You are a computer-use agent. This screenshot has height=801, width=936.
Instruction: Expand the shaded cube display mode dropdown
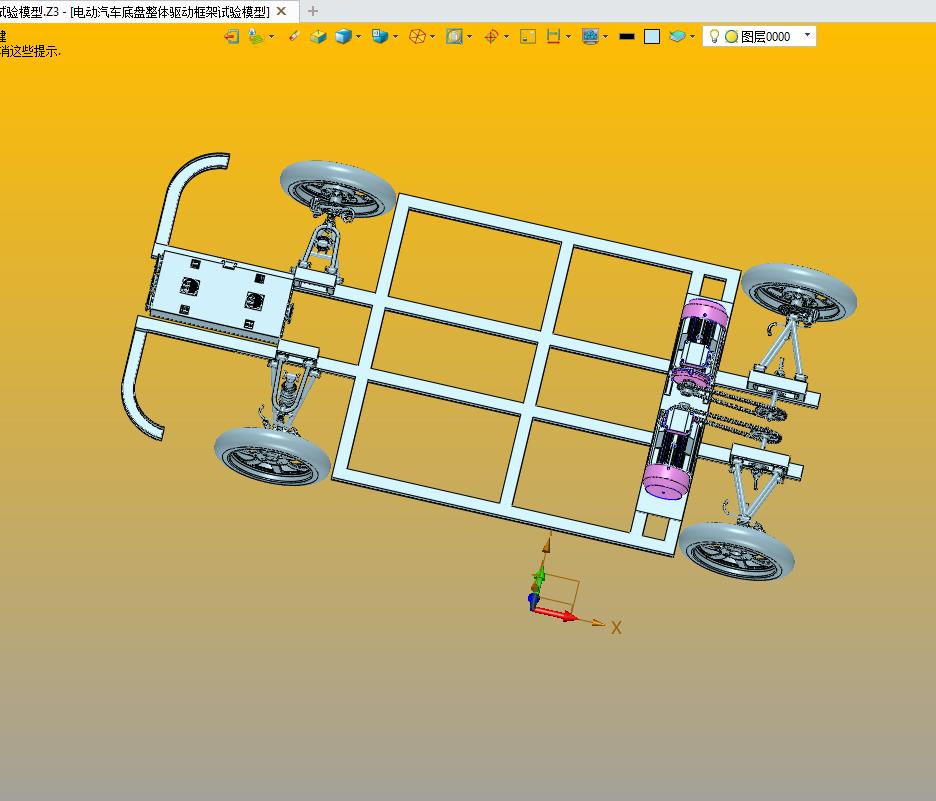(359, 37)
